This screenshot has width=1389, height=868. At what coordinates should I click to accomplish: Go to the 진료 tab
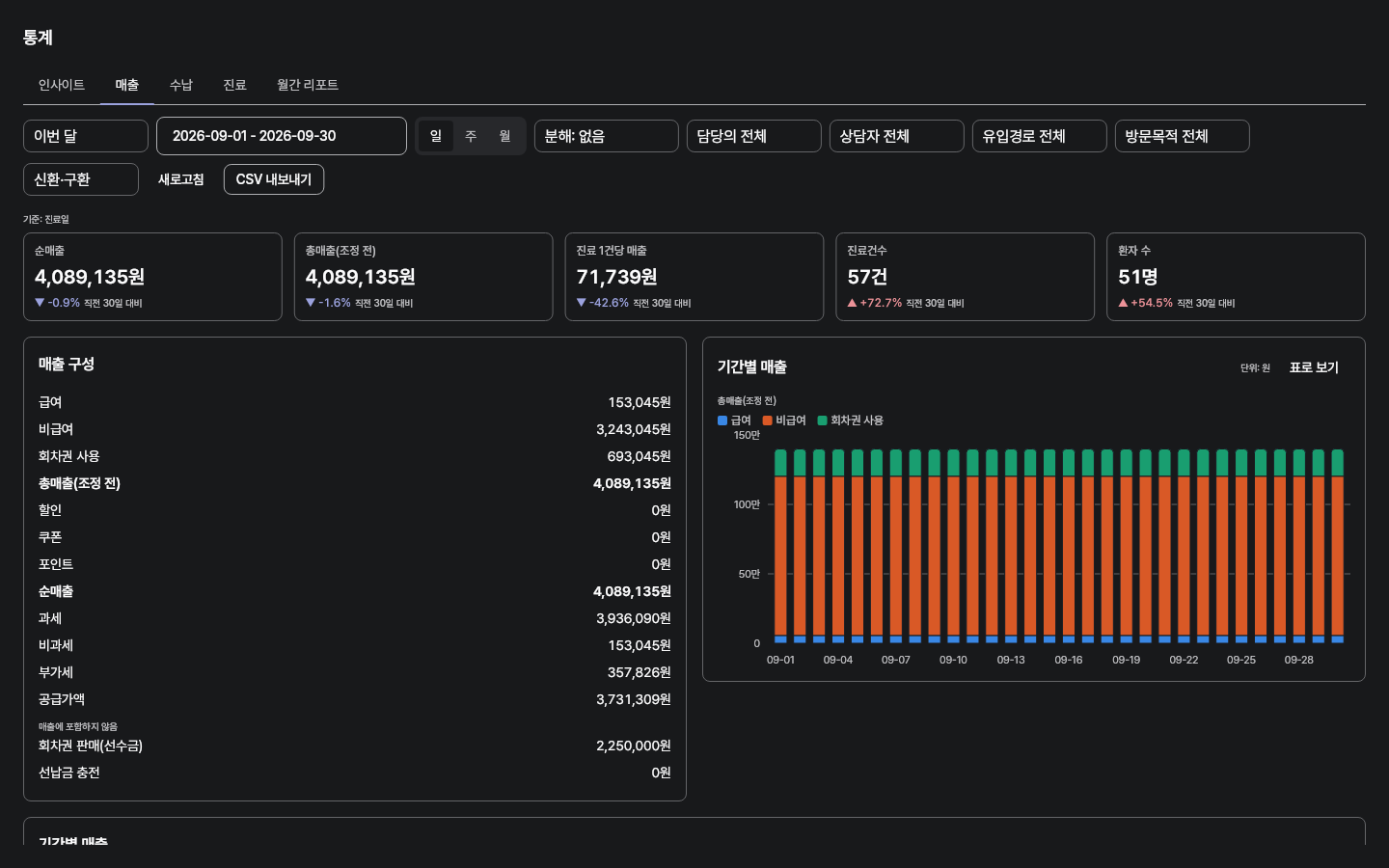(x=235, y=85)
